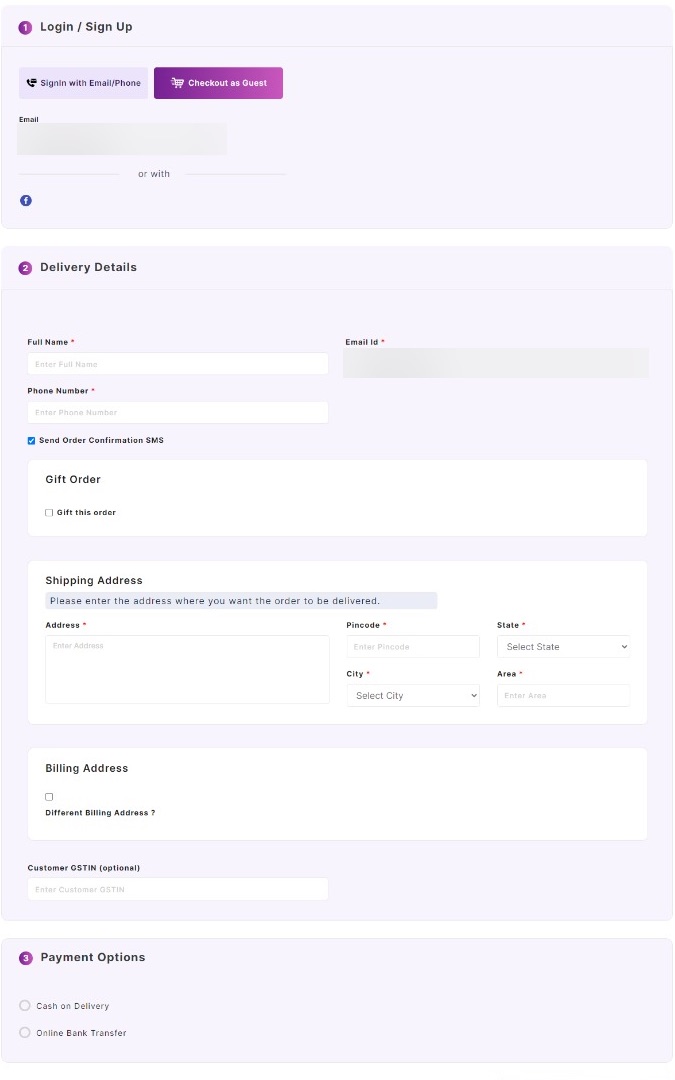
Task: Click the 'or with' divider text
Action: [154, 174]
